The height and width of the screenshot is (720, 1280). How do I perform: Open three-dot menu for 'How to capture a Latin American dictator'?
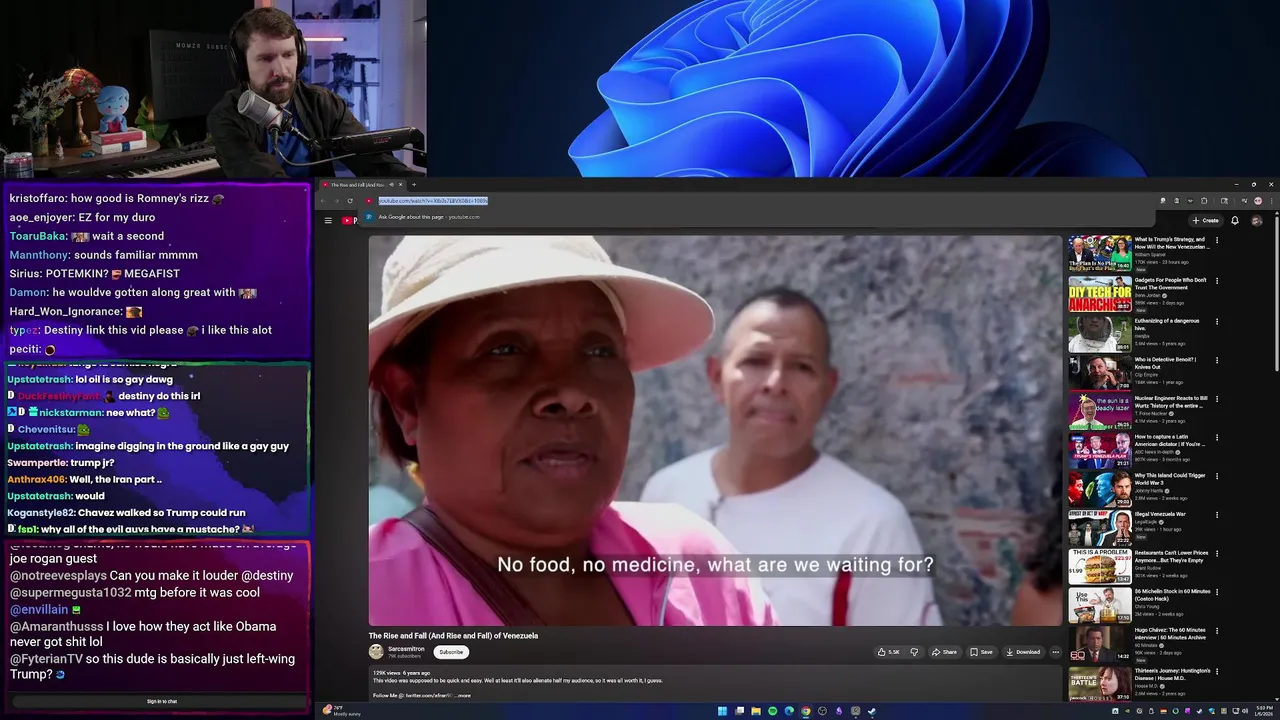pos(1217,437)
